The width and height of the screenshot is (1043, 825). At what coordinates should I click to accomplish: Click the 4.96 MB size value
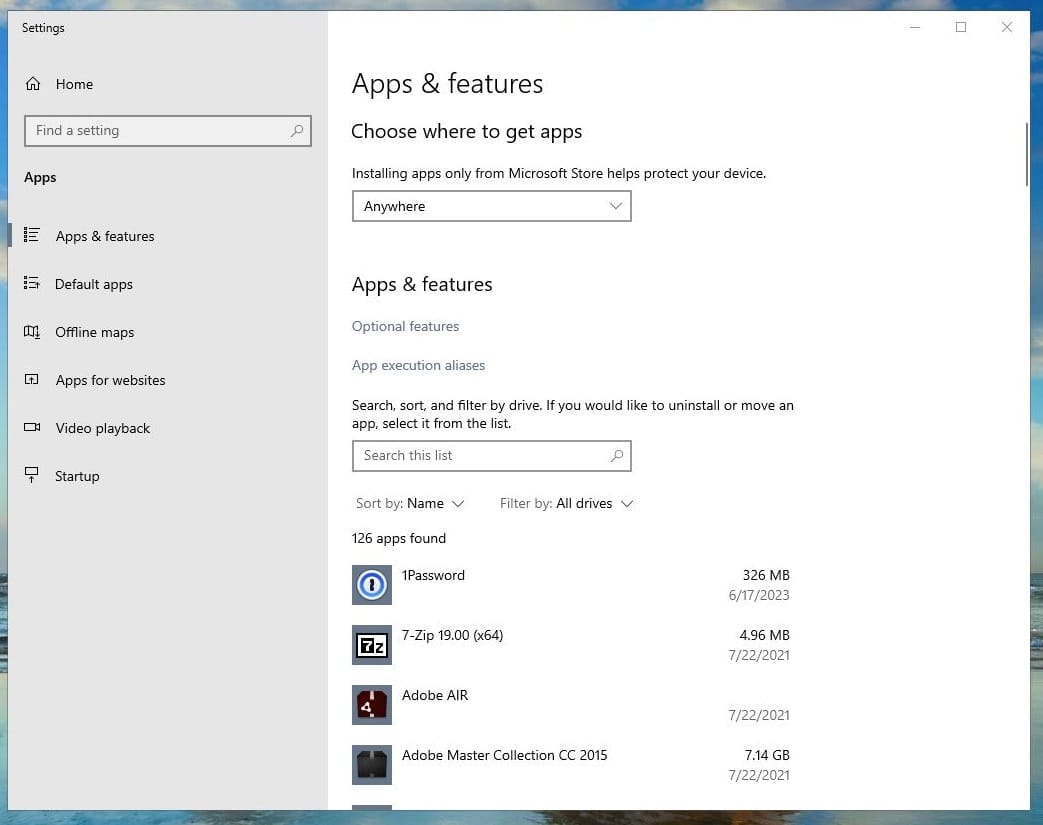click(x=764, y=635)
